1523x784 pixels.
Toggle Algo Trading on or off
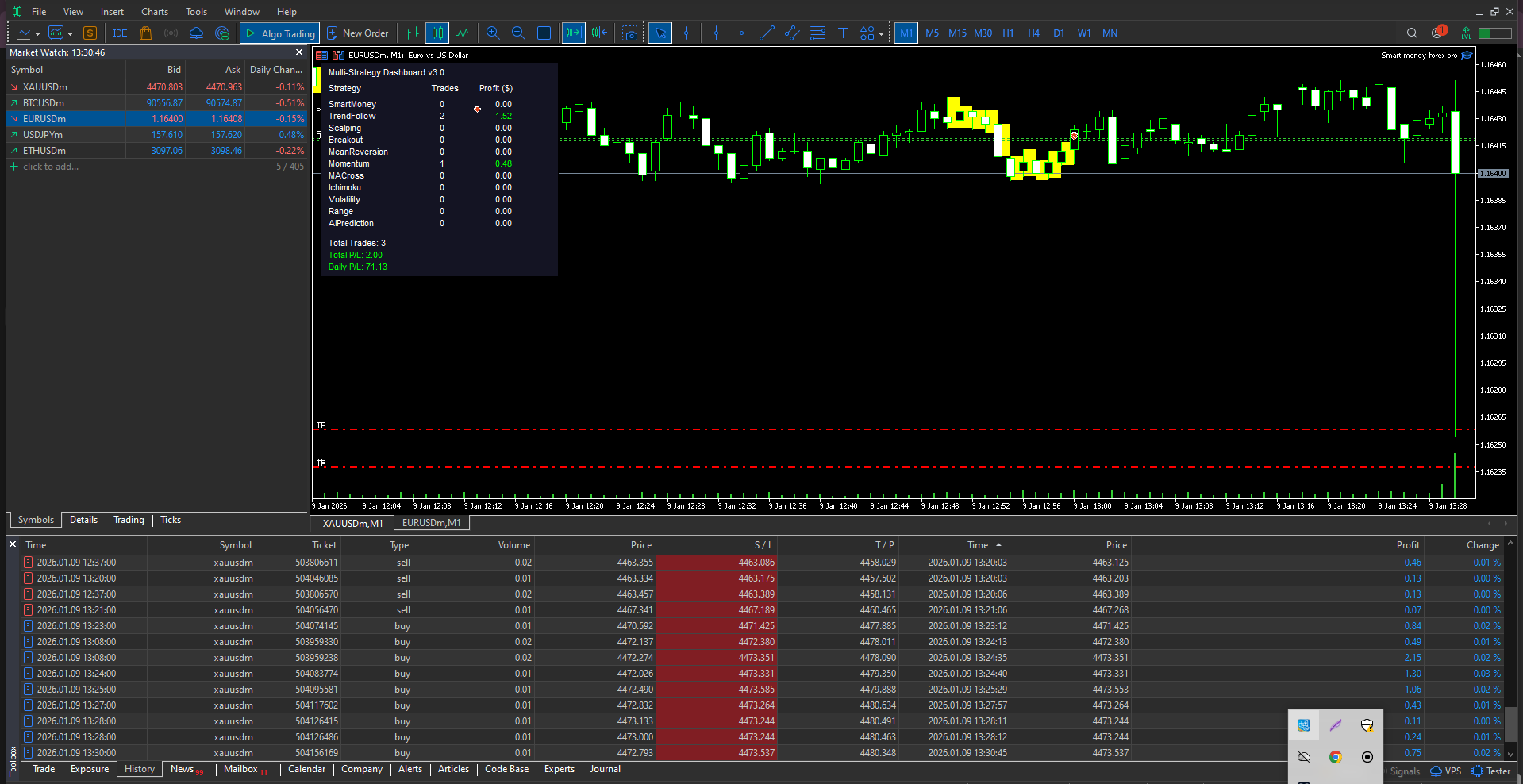click(280, 33)
